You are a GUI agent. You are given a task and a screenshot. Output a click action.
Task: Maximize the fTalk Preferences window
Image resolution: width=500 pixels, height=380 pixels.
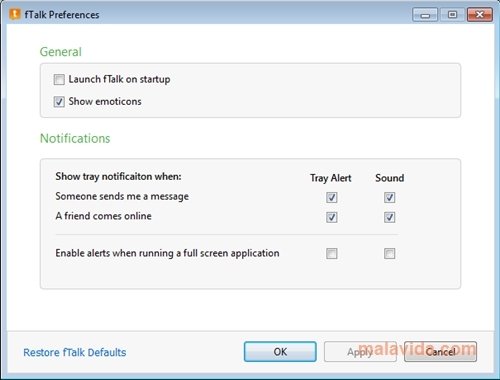pyautogui.click(x=452, y=15)
